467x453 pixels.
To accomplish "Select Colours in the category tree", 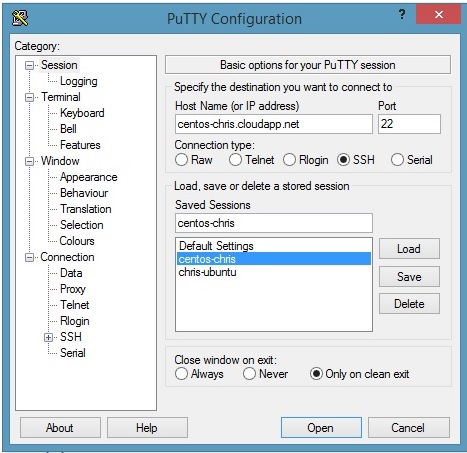I will [77, 241].
